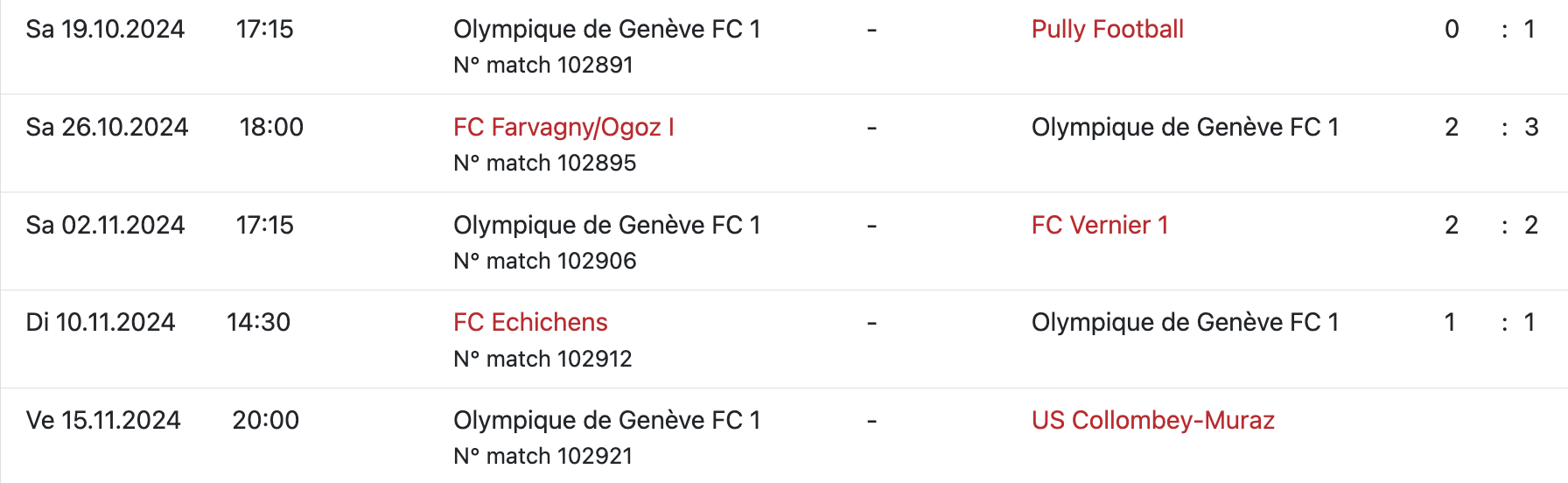Click the 19.10.2024 match date
Screen dimensions: 1568x483
coord(105,30)
